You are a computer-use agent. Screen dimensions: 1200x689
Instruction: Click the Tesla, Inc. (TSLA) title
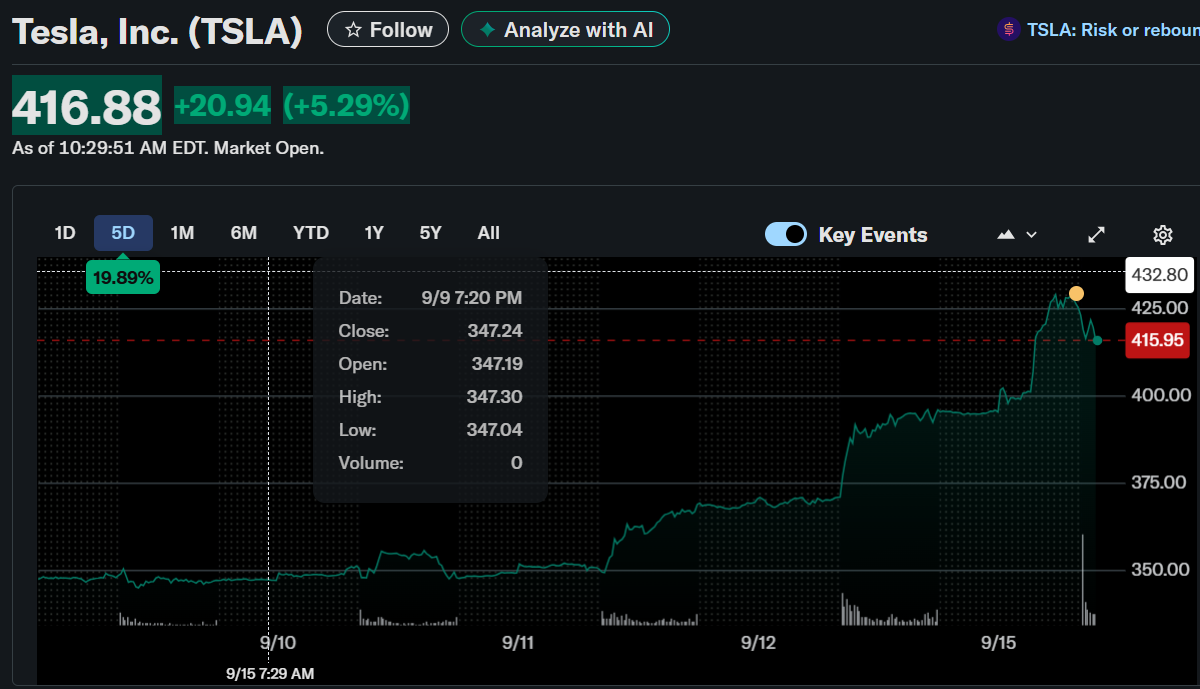[x=157, y=32]
